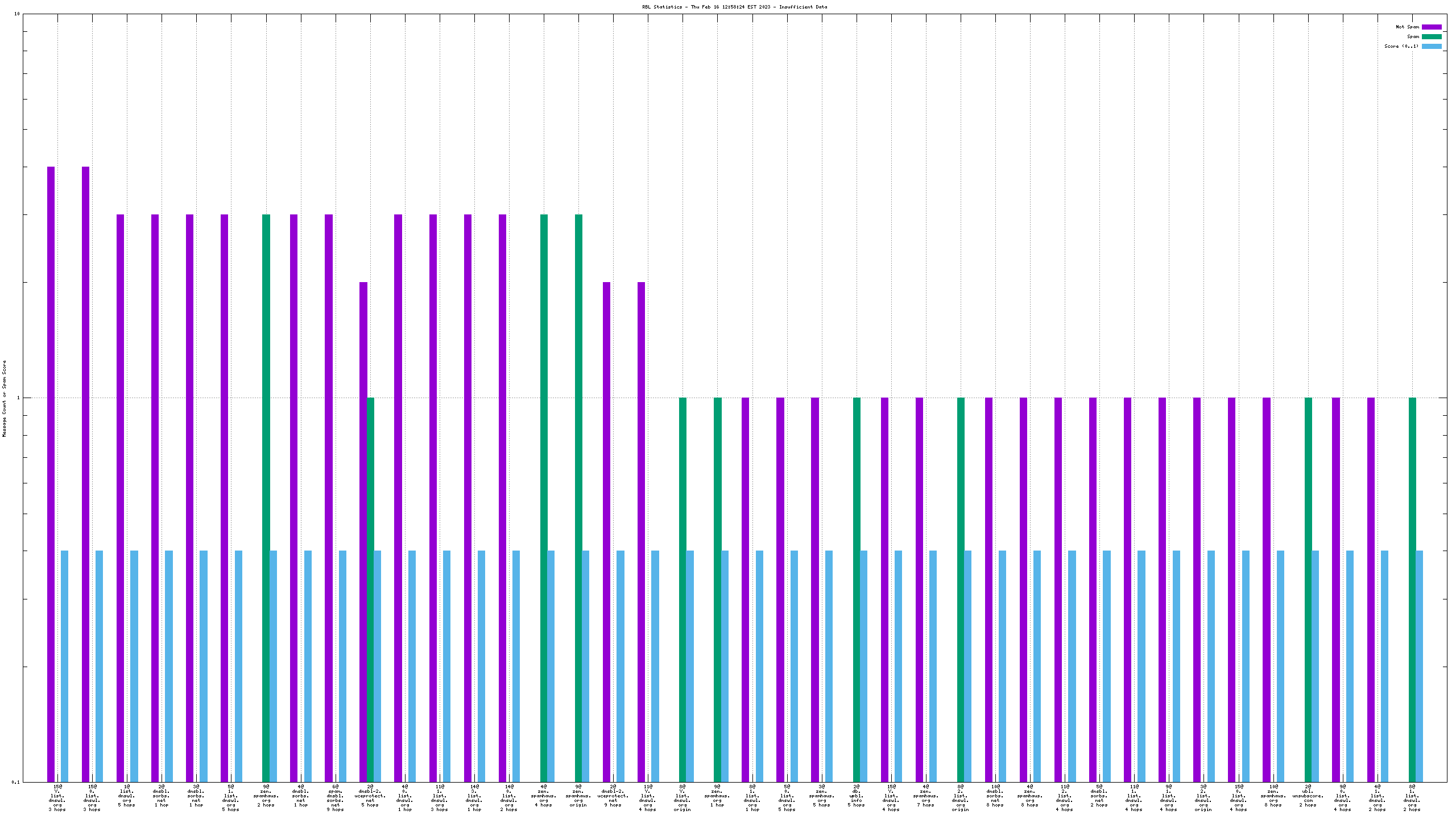Click the Score (0..1) legend text
The width and height of the screenshot is (1456, 819).
point(1401,46)
